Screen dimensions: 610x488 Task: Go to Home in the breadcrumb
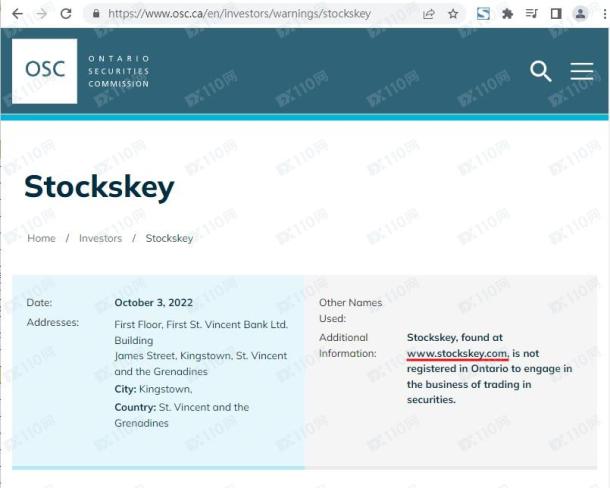[x=42, y=238]
